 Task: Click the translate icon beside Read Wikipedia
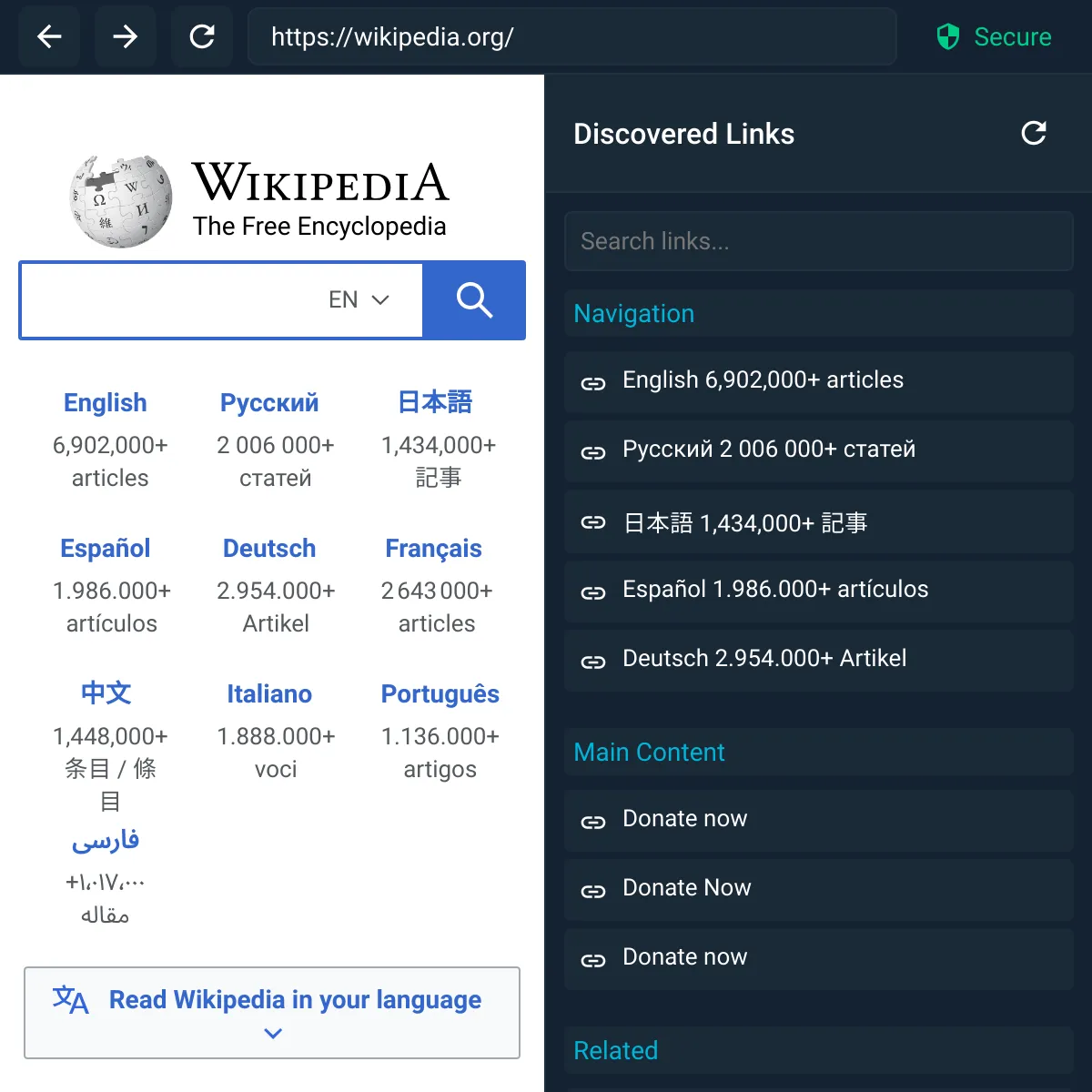[x=70, y=1000]
